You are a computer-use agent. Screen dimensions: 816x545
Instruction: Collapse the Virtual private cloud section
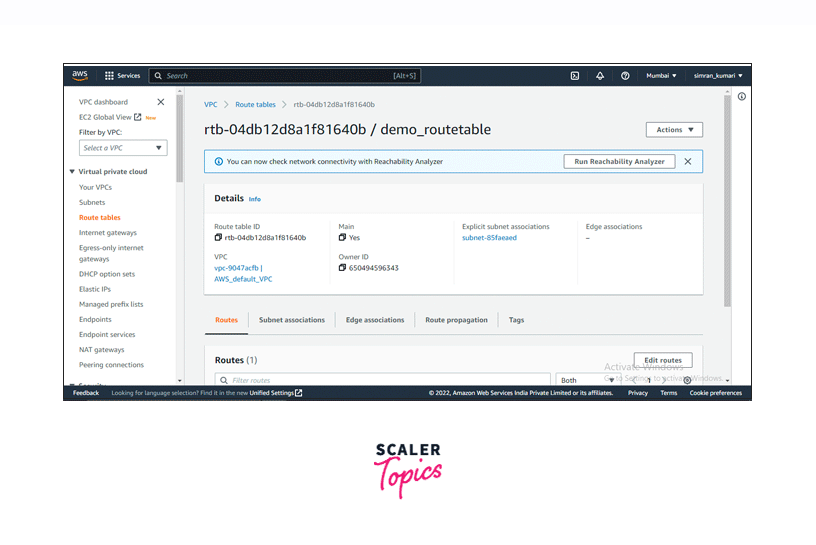coord(72,172)
